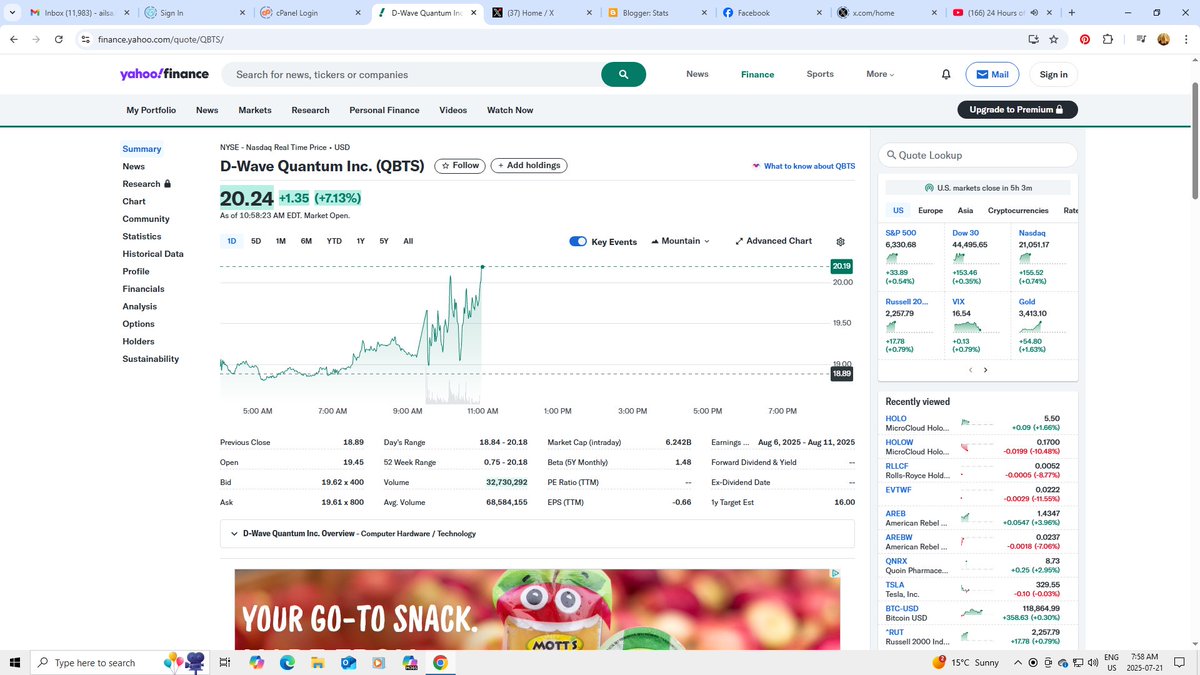Expand the More menu in header
Screen dimensions: 1200x675
[x=880, y=74]
